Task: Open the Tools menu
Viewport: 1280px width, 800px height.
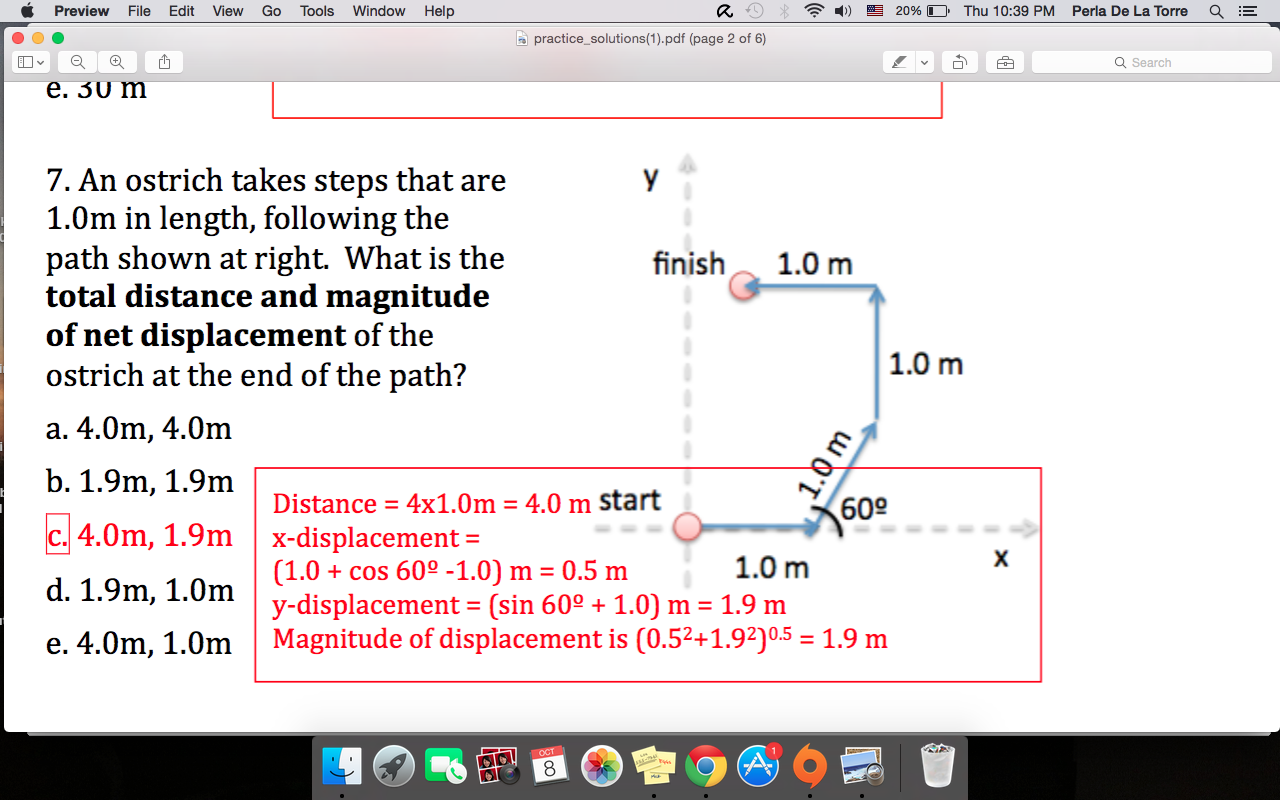Action: pyautogui.click(x=316, y=11)
